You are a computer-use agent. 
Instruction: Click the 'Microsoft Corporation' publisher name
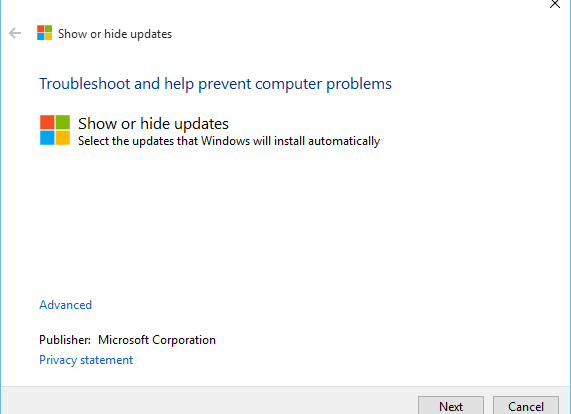click(157, 340)
